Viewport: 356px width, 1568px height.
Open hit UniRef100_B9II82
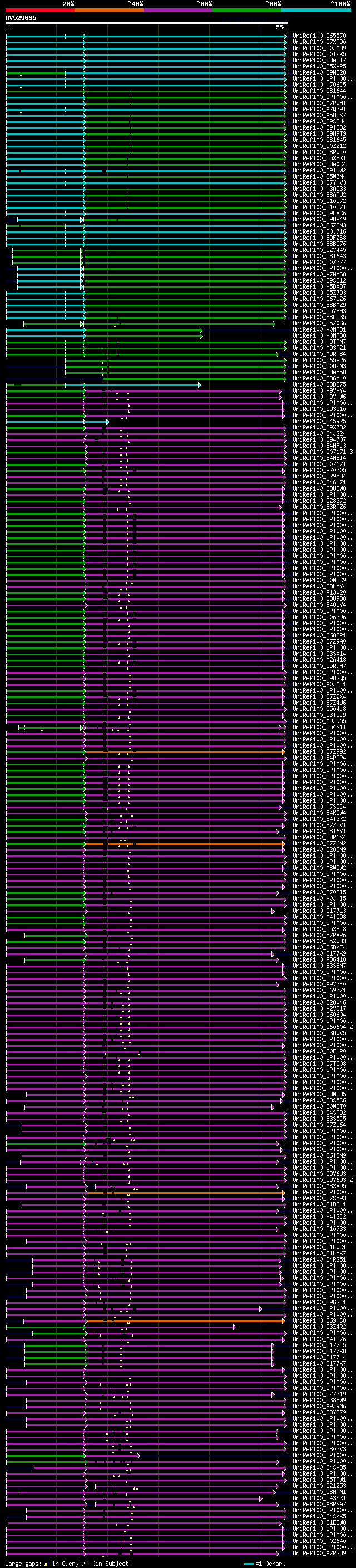click(319, 128)
